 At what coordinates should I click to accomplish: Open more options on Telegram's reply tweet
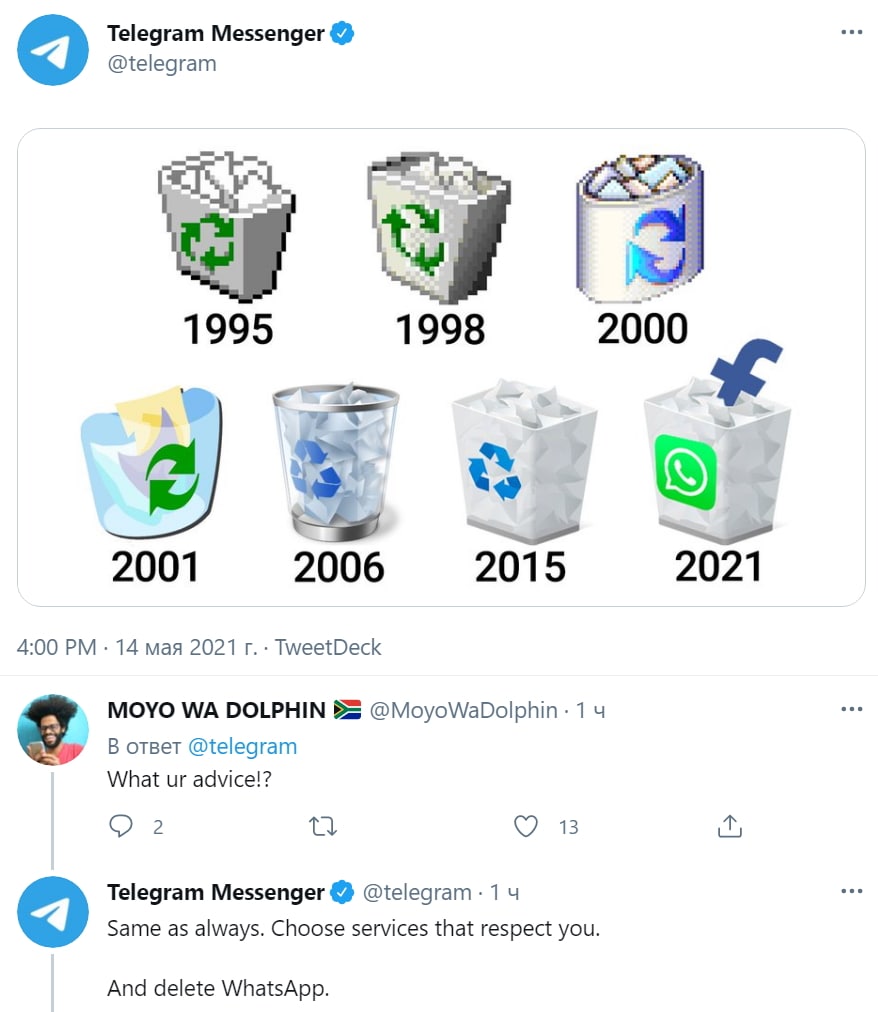(x=851, y=891)
